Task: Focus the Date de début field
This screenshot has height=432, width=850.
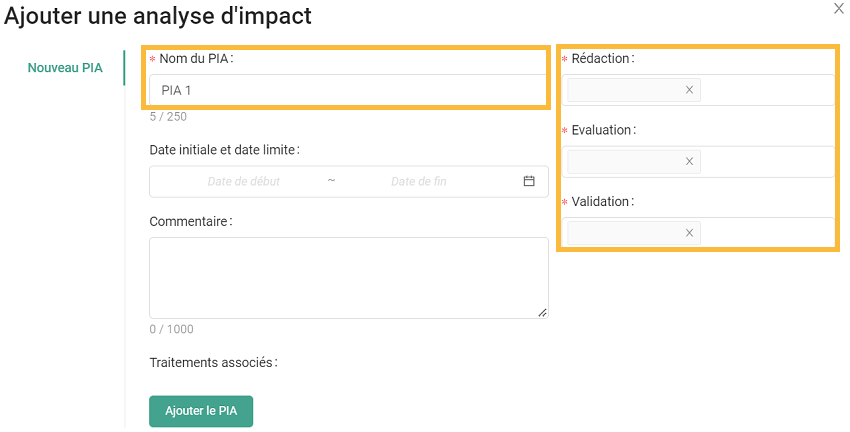Action: pos(244,181)
